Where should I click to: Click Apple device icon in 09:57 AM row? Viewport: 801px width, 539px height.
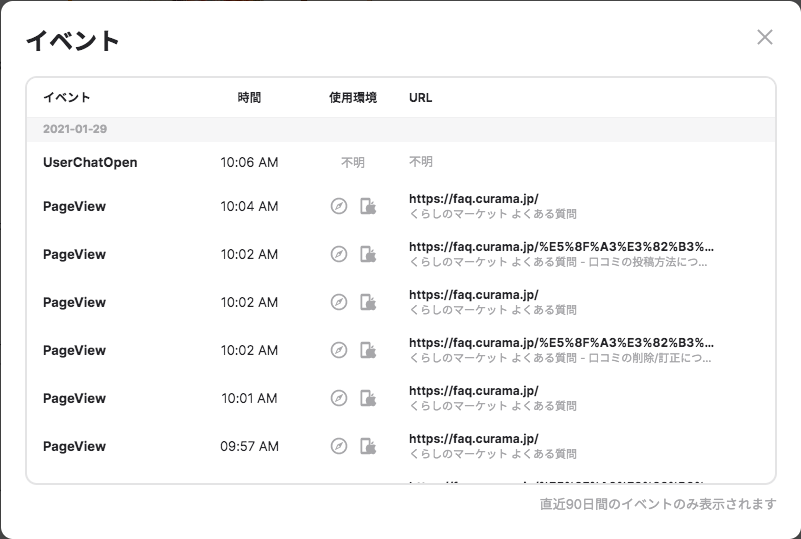tap(368, 446)
